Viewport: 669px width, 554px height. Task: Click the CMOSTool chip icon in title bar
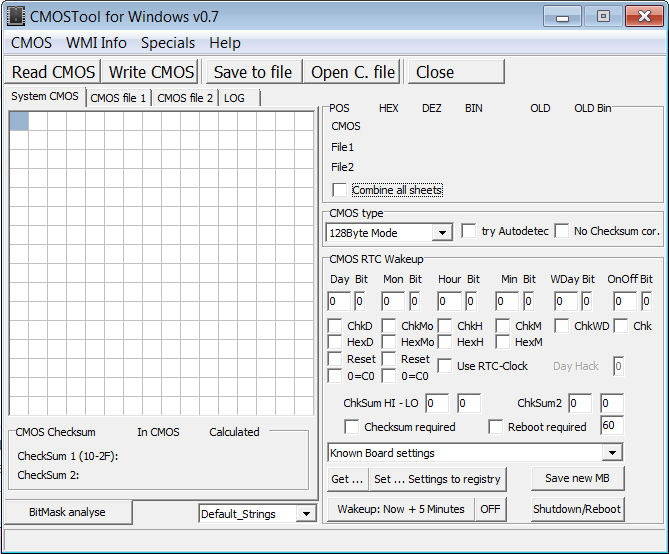16,16
